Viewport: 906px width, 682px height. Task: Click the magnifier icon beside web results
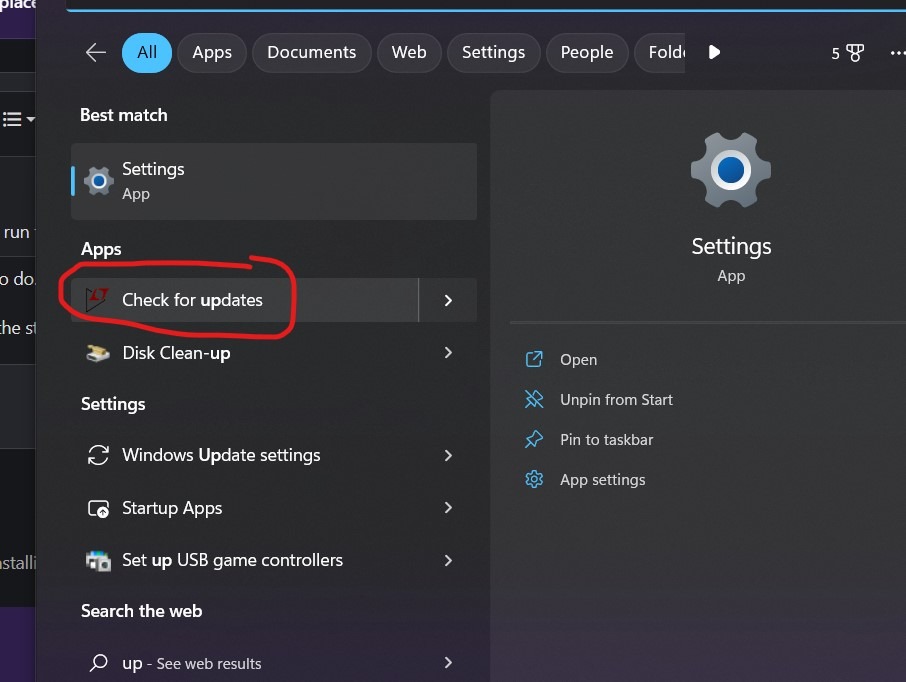coord(98,662)
